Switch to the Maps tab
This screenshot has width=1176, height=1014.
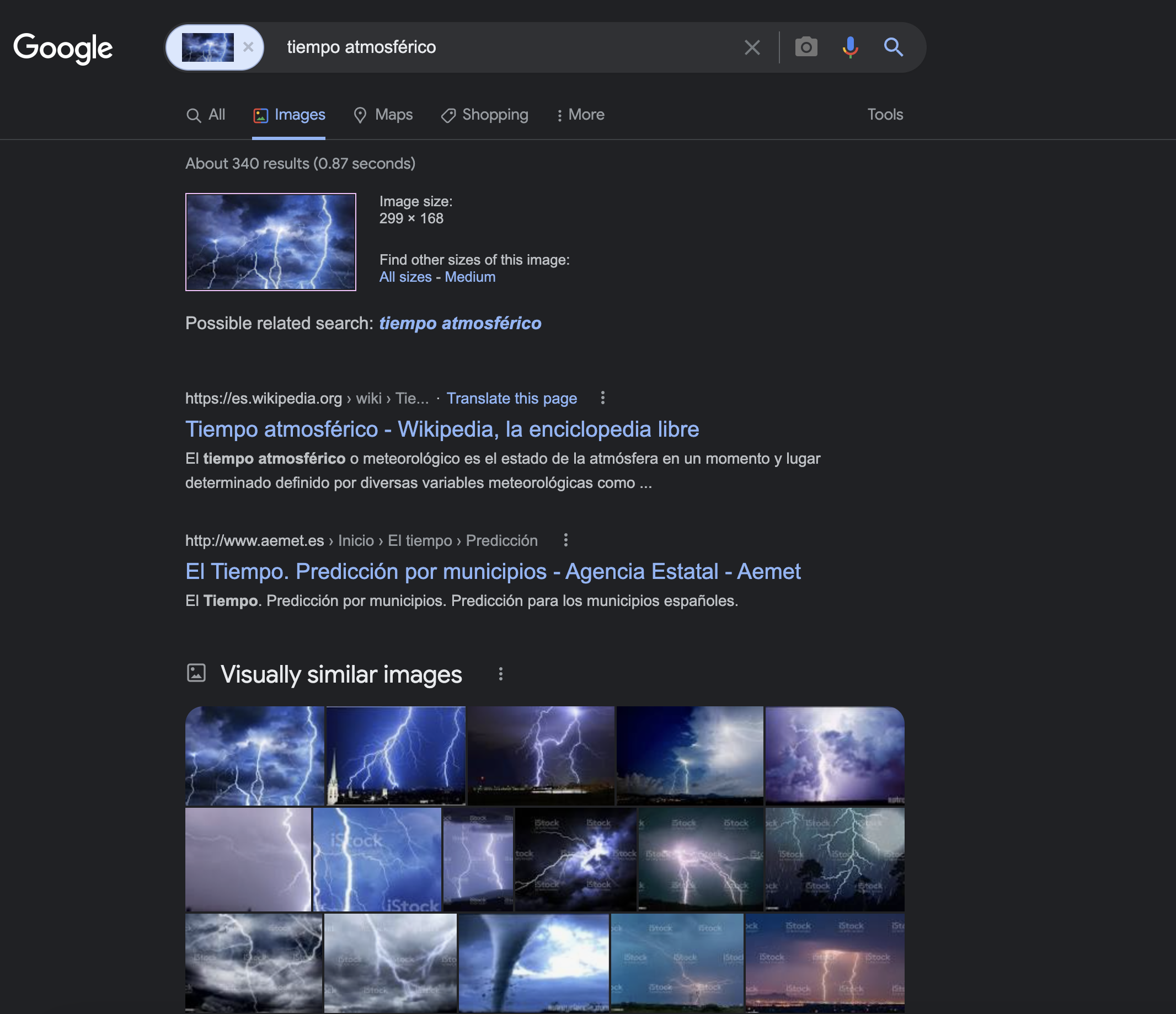tap(383, 115)
